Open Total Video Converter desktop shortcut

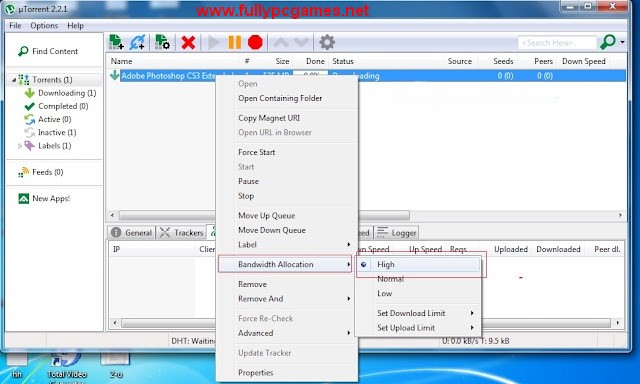66,367
